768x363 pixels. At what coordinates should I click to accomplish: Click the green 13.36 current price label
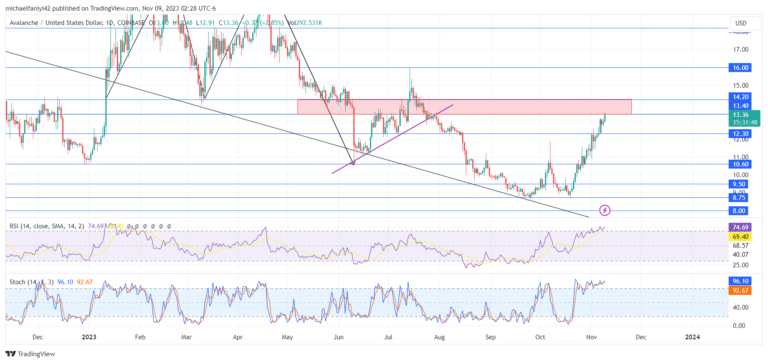coord(744,118)
